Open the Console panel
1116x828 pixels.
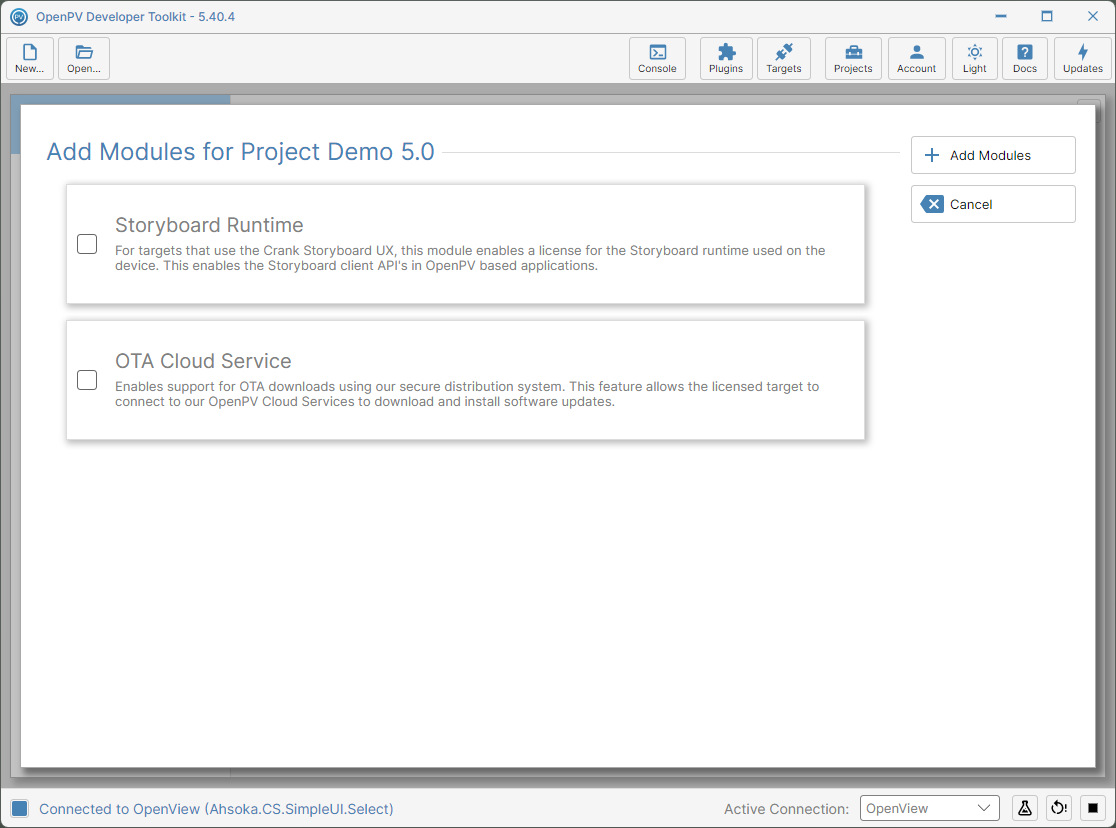(657, 58)
